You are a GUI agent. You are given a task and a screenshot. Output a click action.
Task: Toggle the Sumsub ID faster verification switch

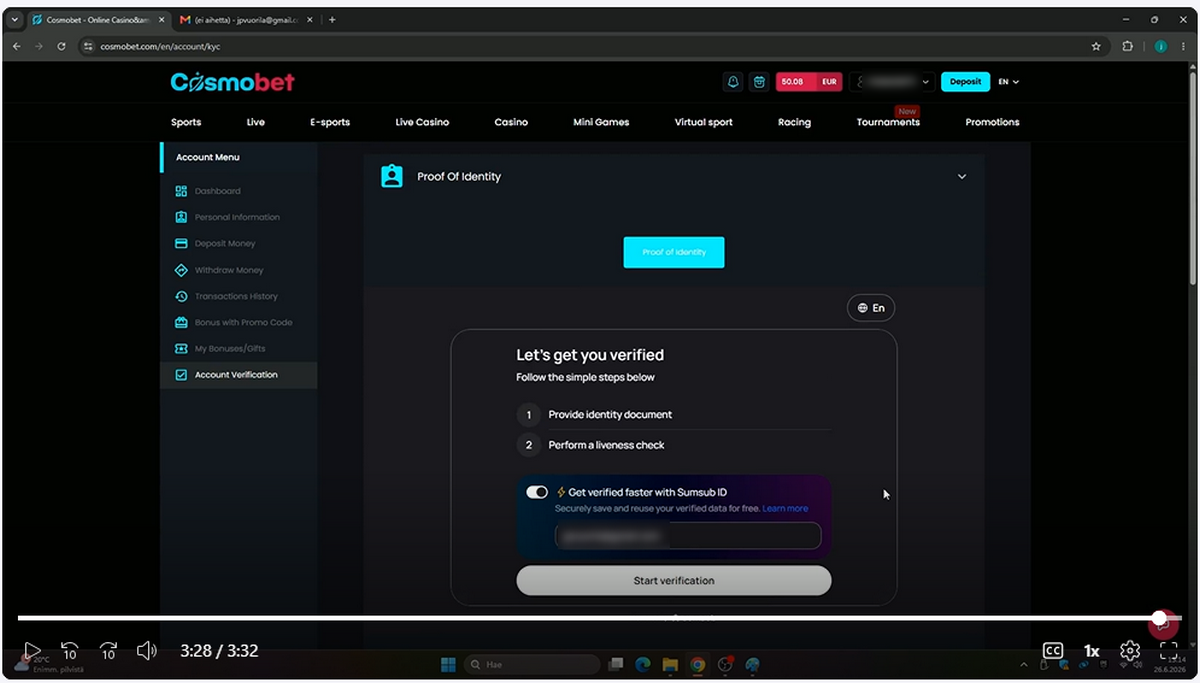[537, 492]
